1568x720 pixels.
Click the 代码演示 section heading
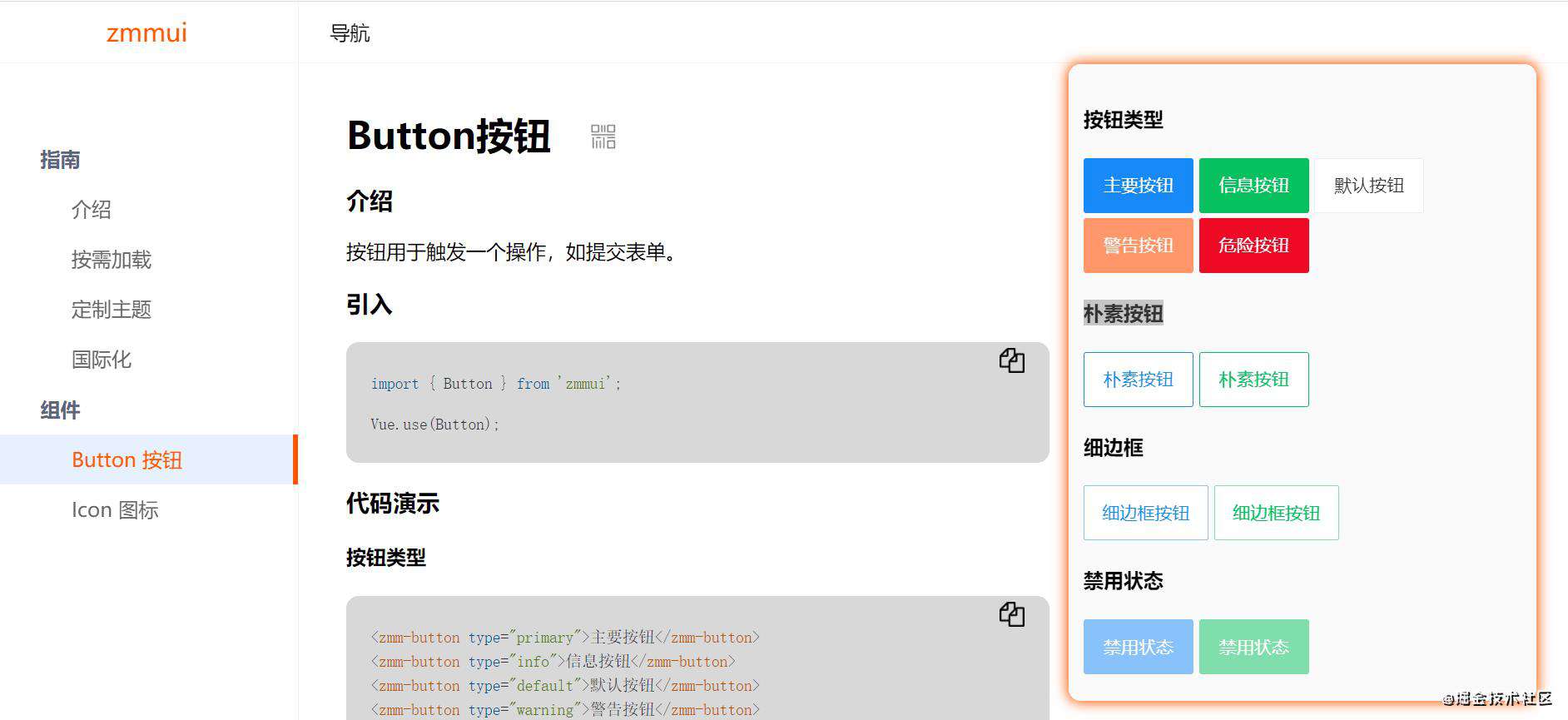coord(393,504)
